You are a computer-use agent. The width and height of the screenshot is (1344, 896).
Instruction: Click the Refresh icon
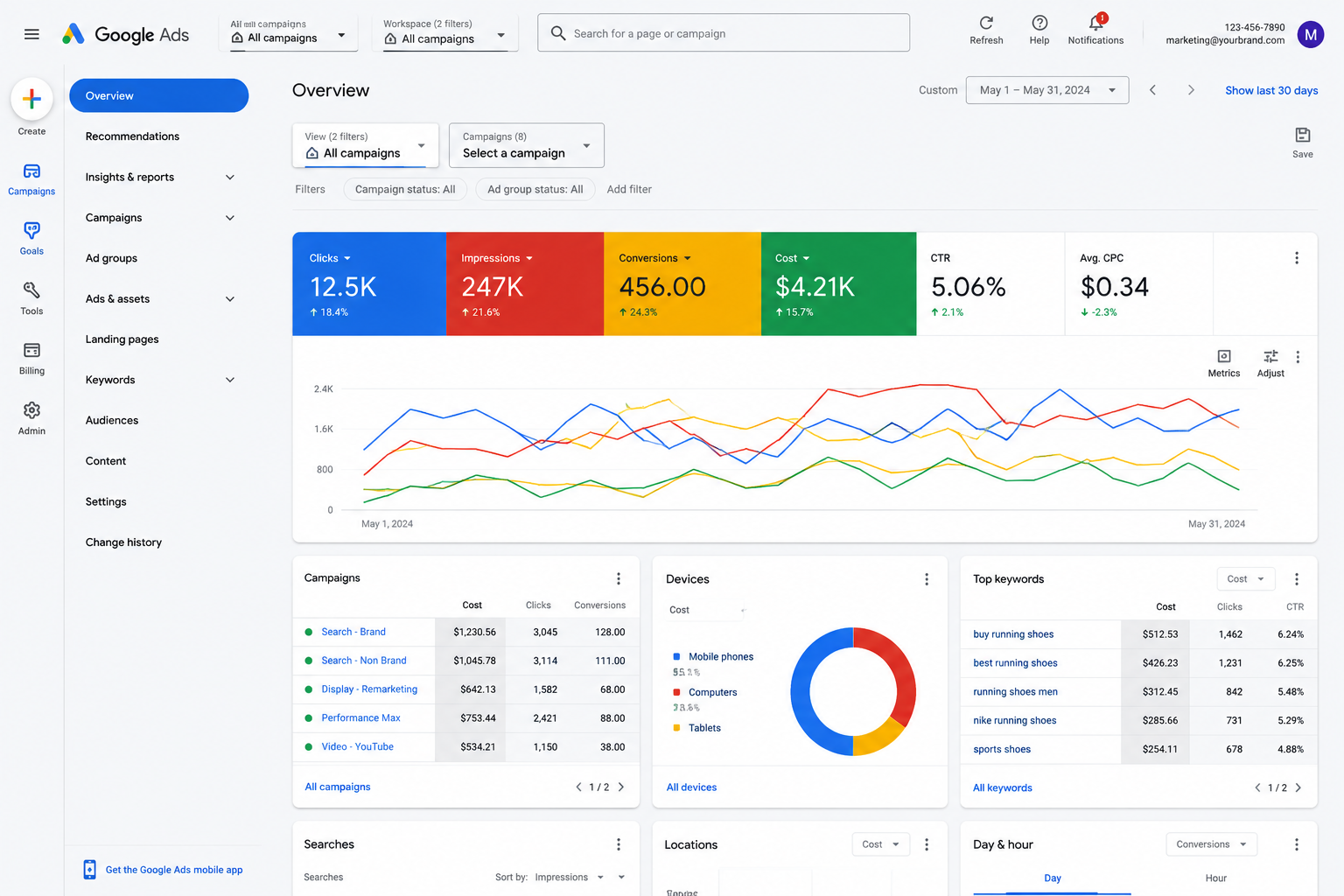(x=986, y=24)
